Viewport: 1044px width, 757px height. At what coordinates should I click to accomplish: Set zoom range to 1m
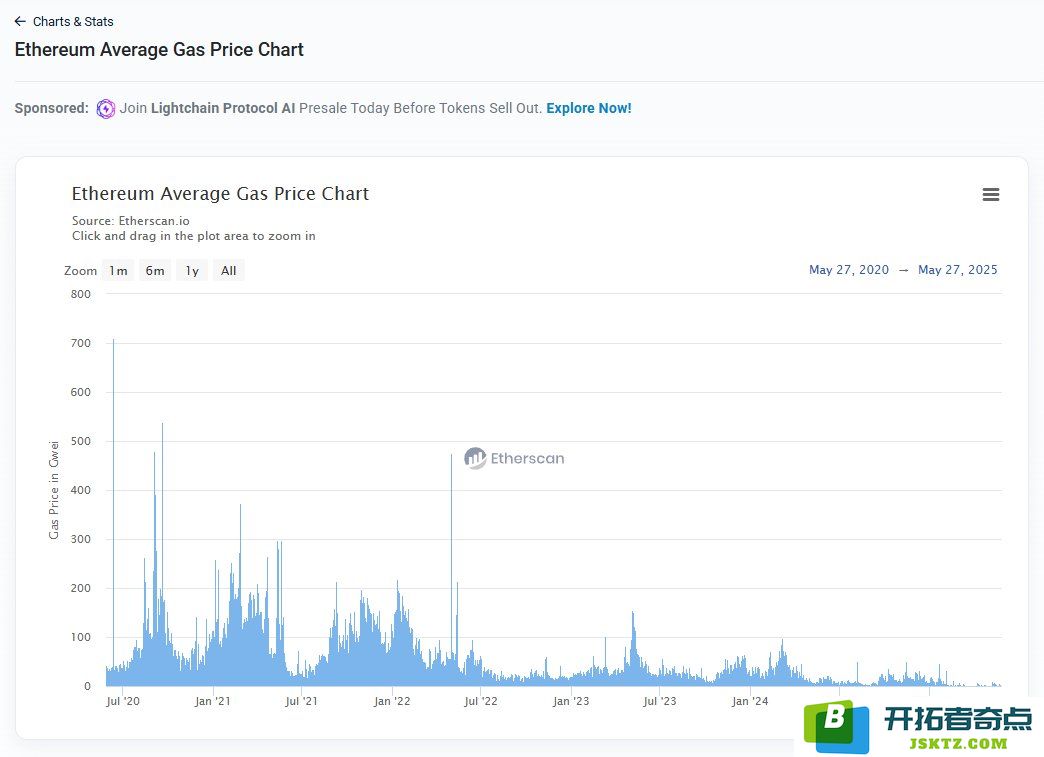(119, 270)
